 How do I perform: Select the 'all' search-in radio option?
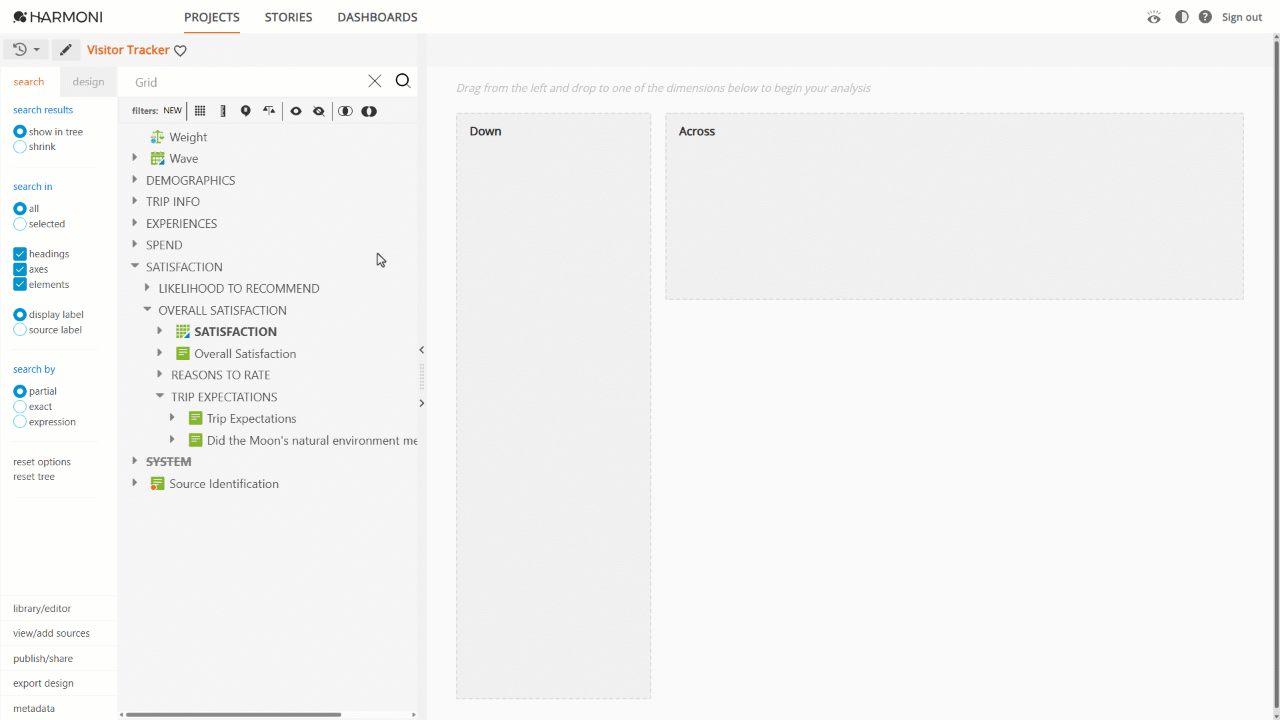(x=20, y=209)
